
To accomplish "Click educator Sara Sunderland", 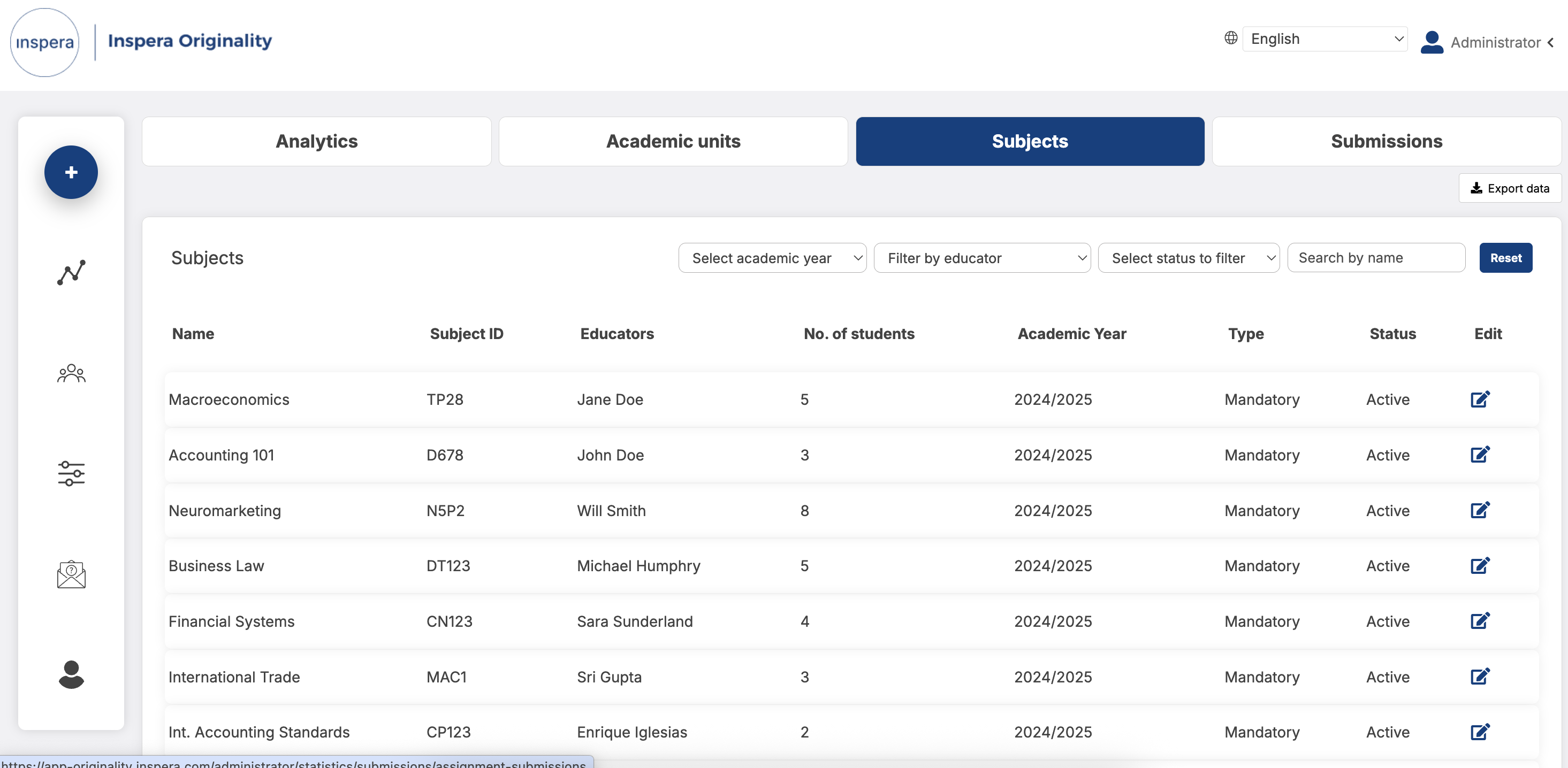I will tap(635, 621).
